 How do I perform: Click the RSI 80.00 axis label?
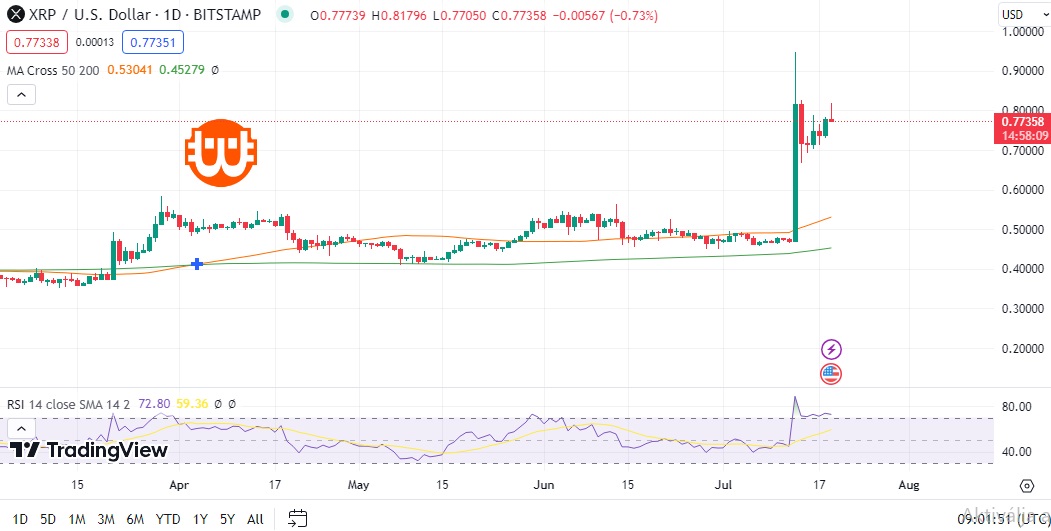pos(1019,406)
